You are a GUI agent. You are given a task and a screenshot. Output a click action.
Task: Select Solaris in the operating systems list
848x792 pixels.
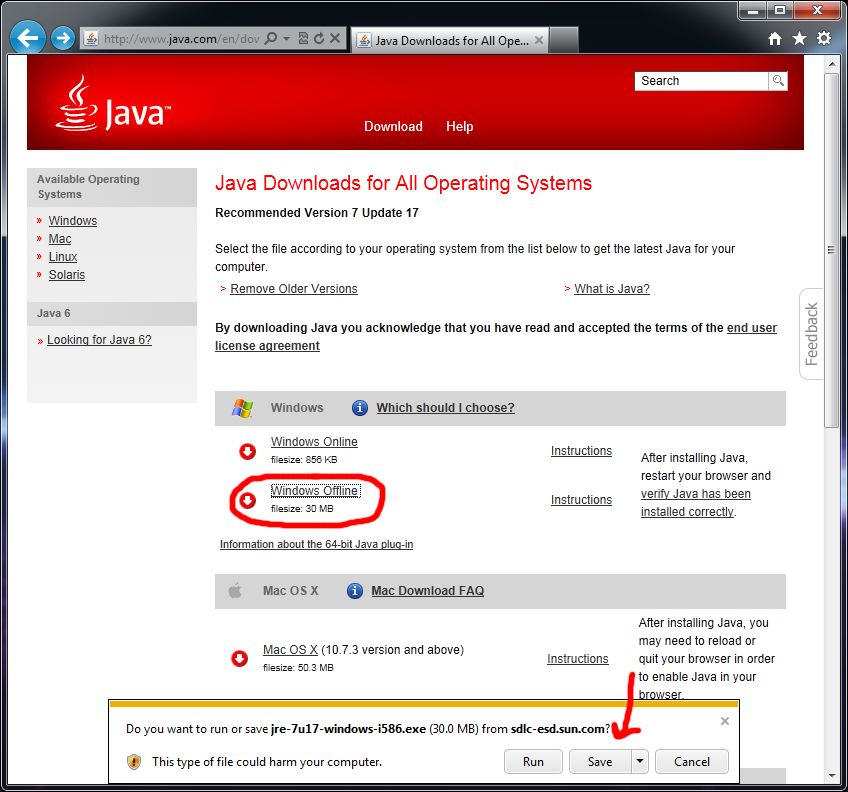tap(67, 274)
